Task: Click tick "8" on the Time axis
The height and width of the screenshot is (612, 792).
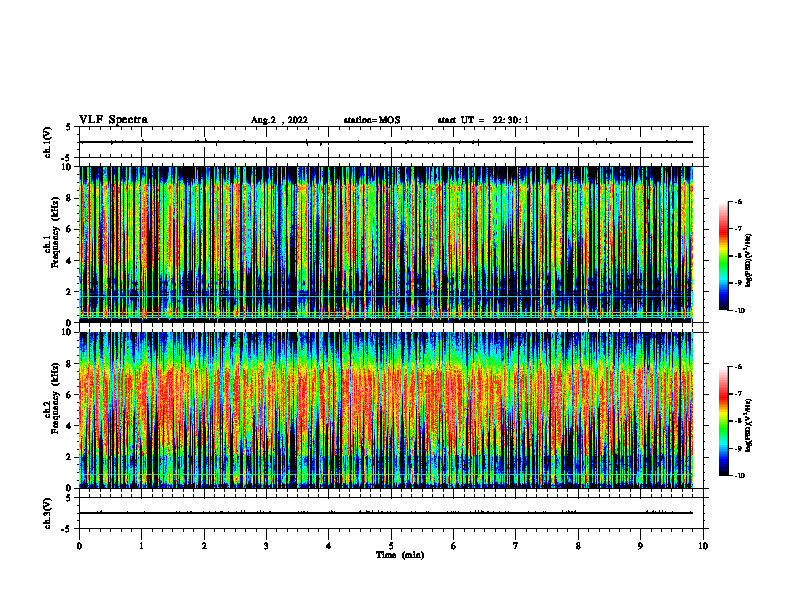Action: [x=578, y=546]
